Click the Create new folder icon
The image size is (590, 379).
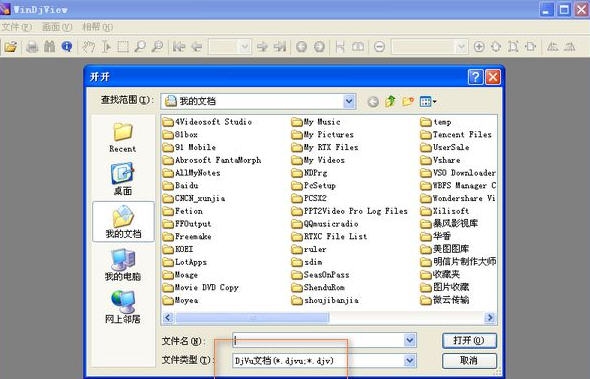pos(408,101)
